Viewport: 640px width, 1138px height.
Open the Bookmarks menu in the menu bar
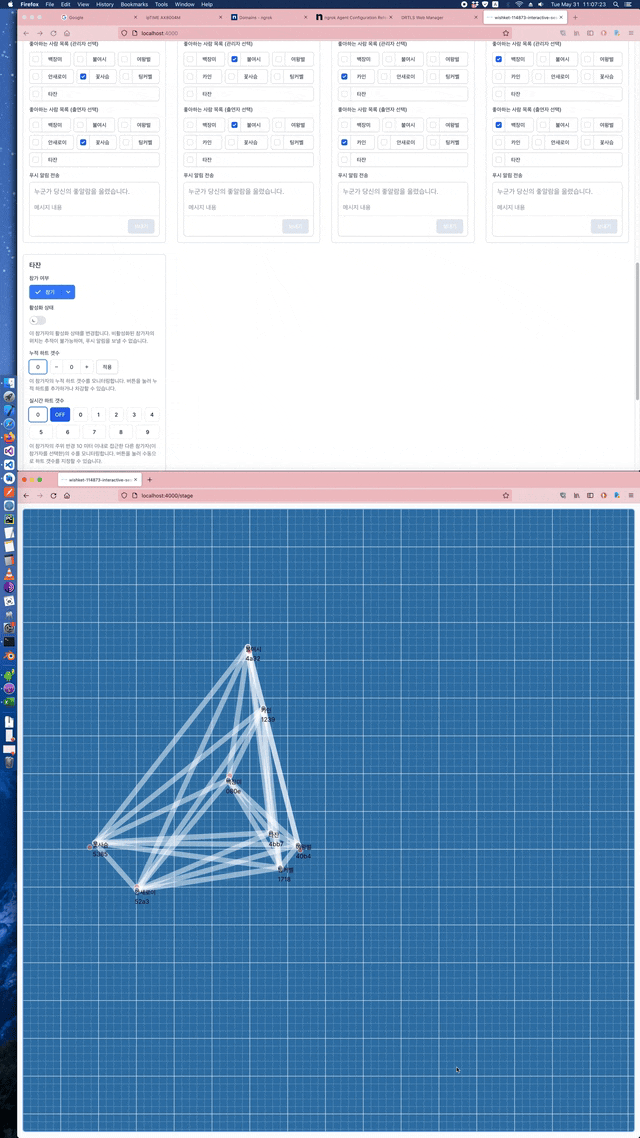tap(134, 4)
